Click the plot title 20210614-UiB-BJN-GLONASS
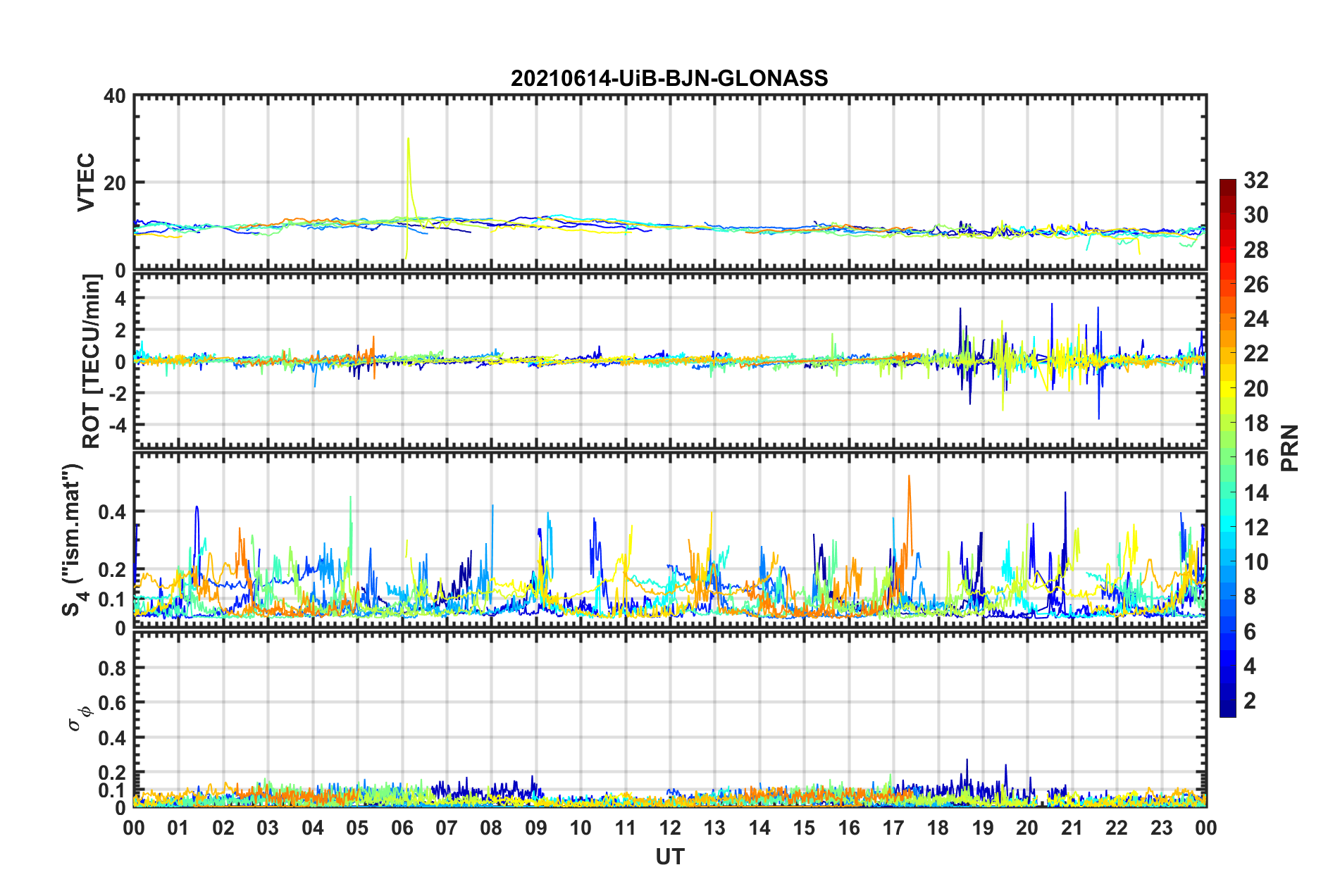 point(669,77)
